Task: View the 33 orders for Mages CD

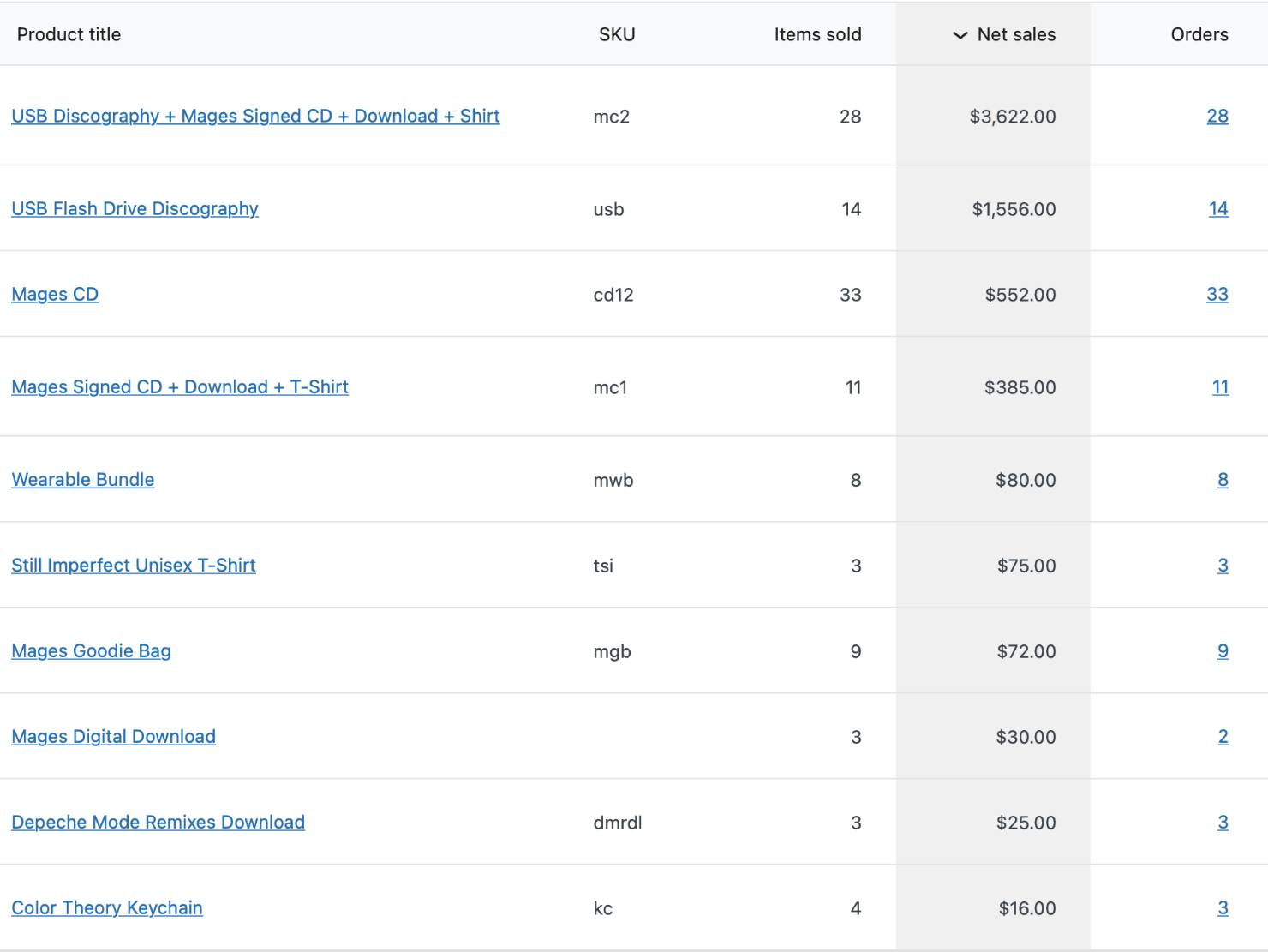Action: tap(1217, 295)
